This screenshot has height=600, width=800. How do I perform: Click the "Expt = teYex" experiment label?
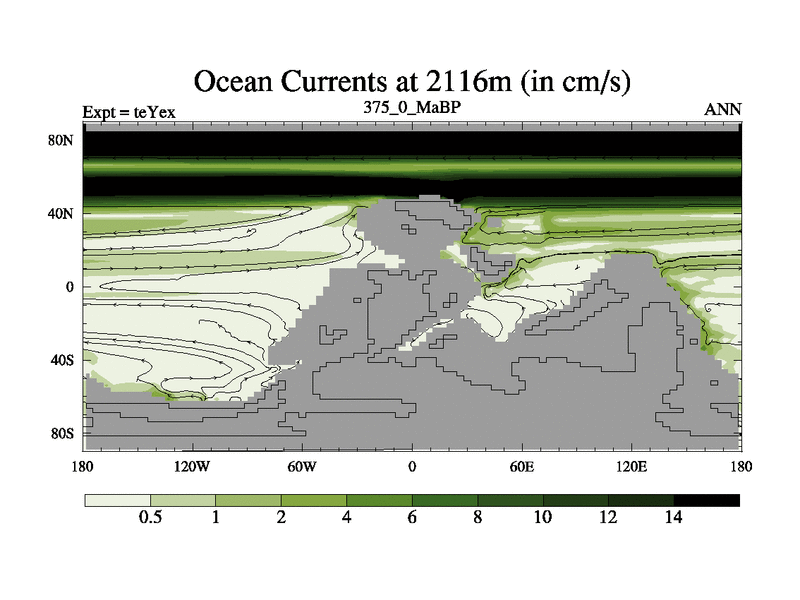pos(129,112)
